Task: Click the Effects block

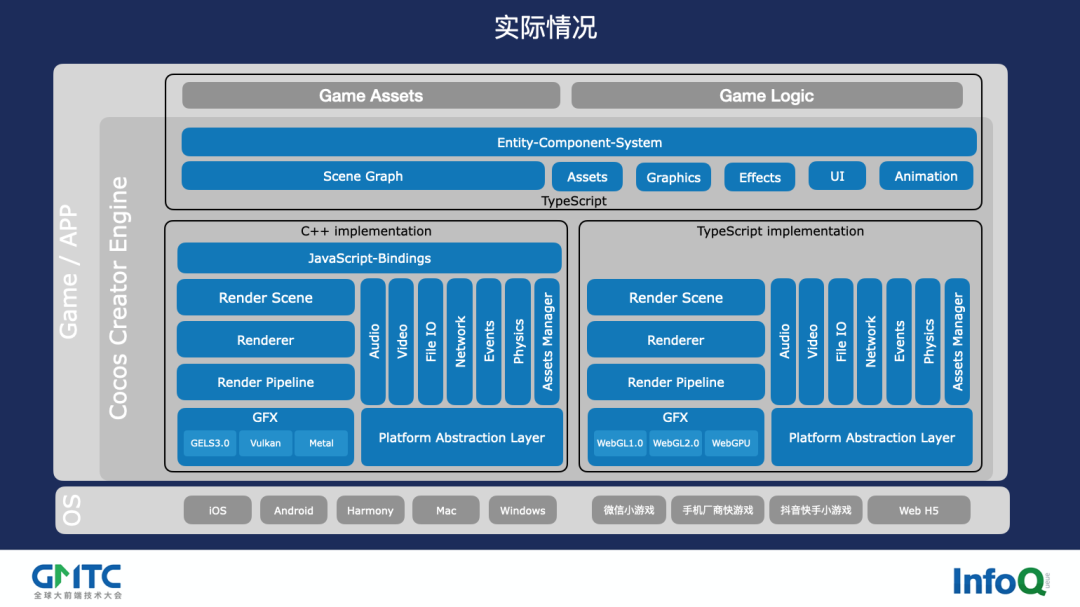Action: pos(760,177)
